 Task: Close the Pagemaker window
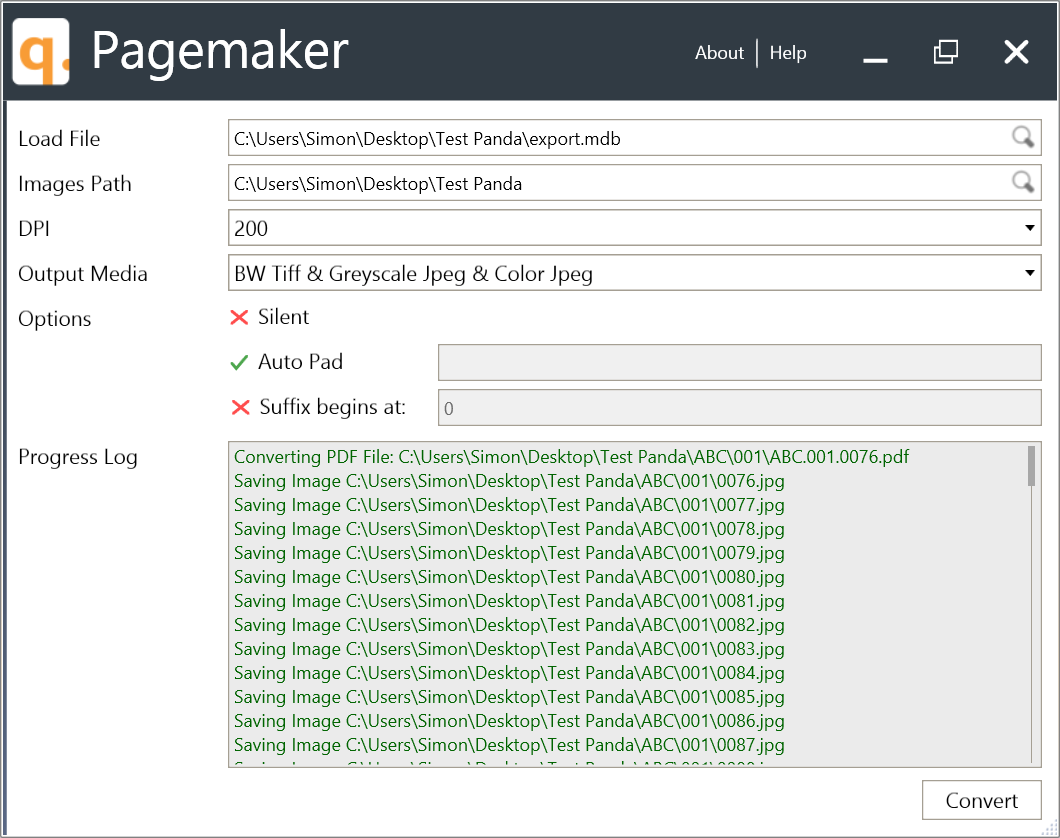click(x=1016, y=52)
